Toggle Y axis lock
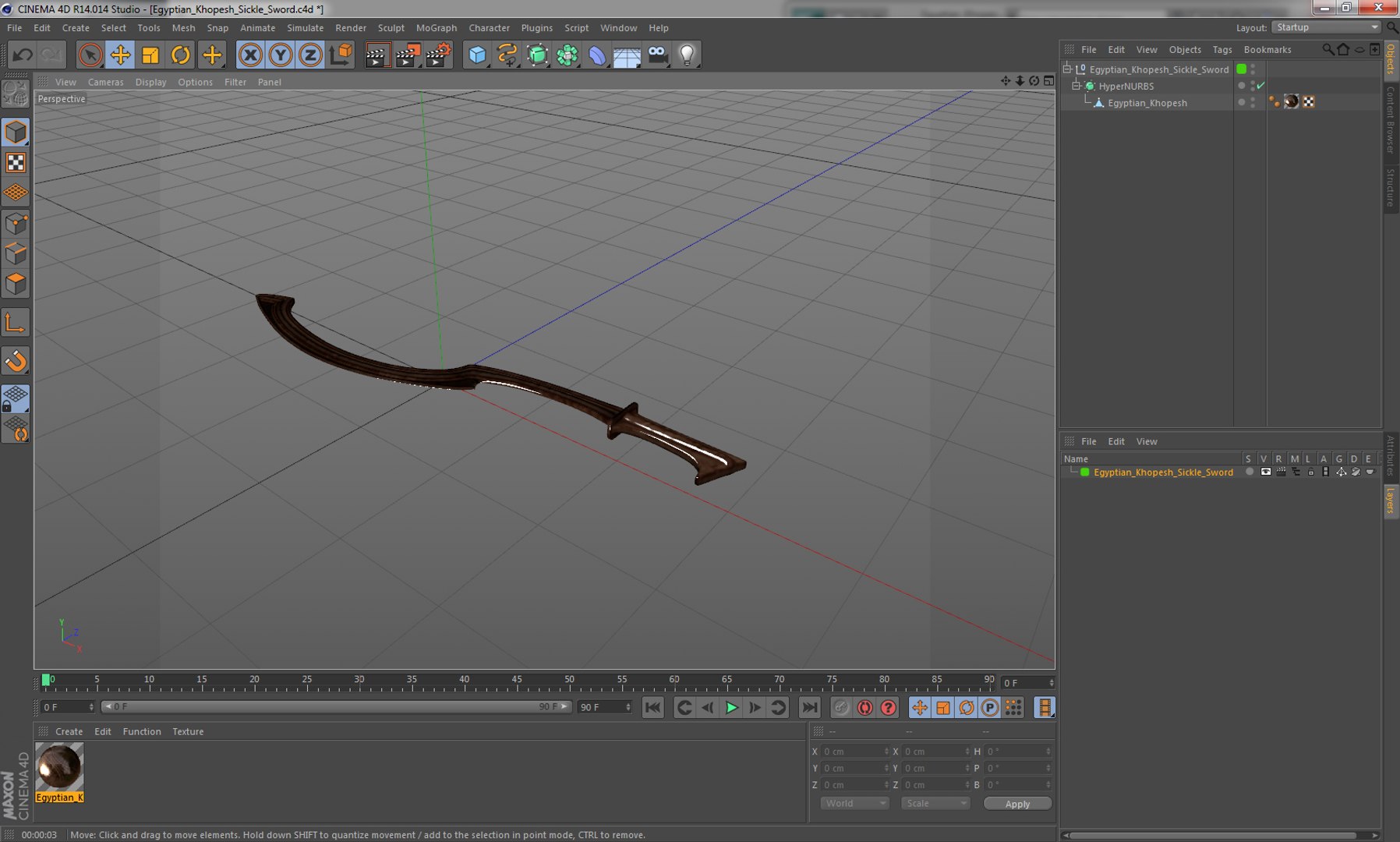Screen dimensions: 1400x842 click(x=280, y=55)
